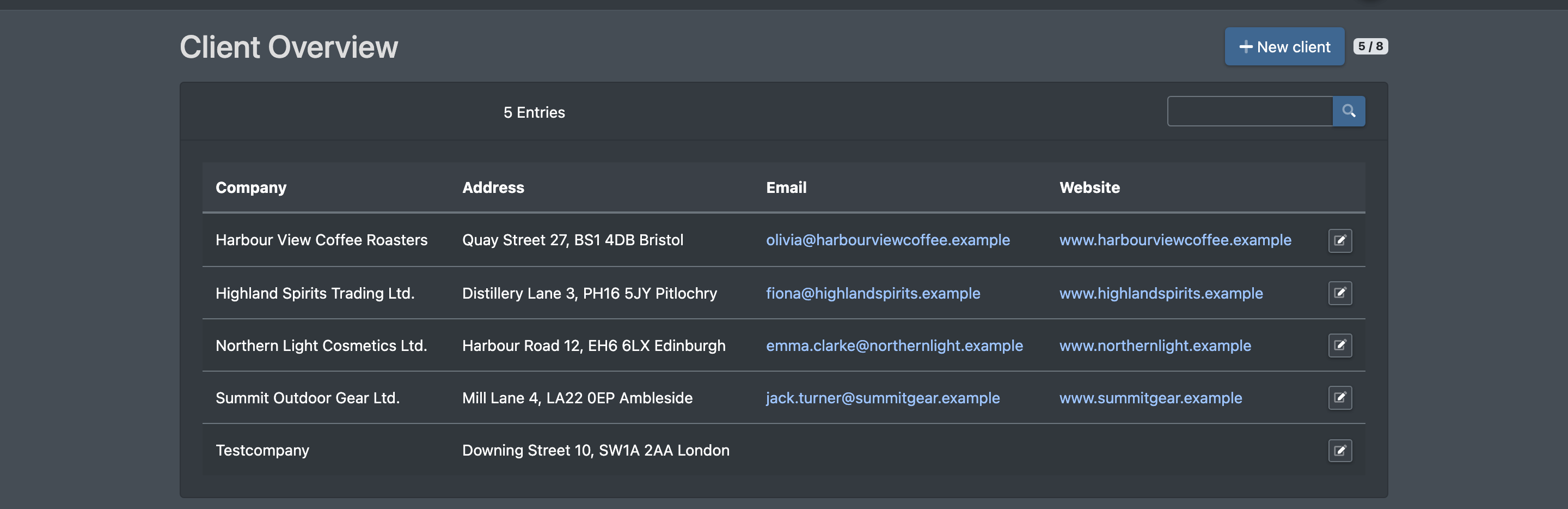Image resolution: width=1568 pixels, height=509 pixels.
Task: Edit the Northern Light Cosmetics Ltd. client
Action: pos(1340,345)
